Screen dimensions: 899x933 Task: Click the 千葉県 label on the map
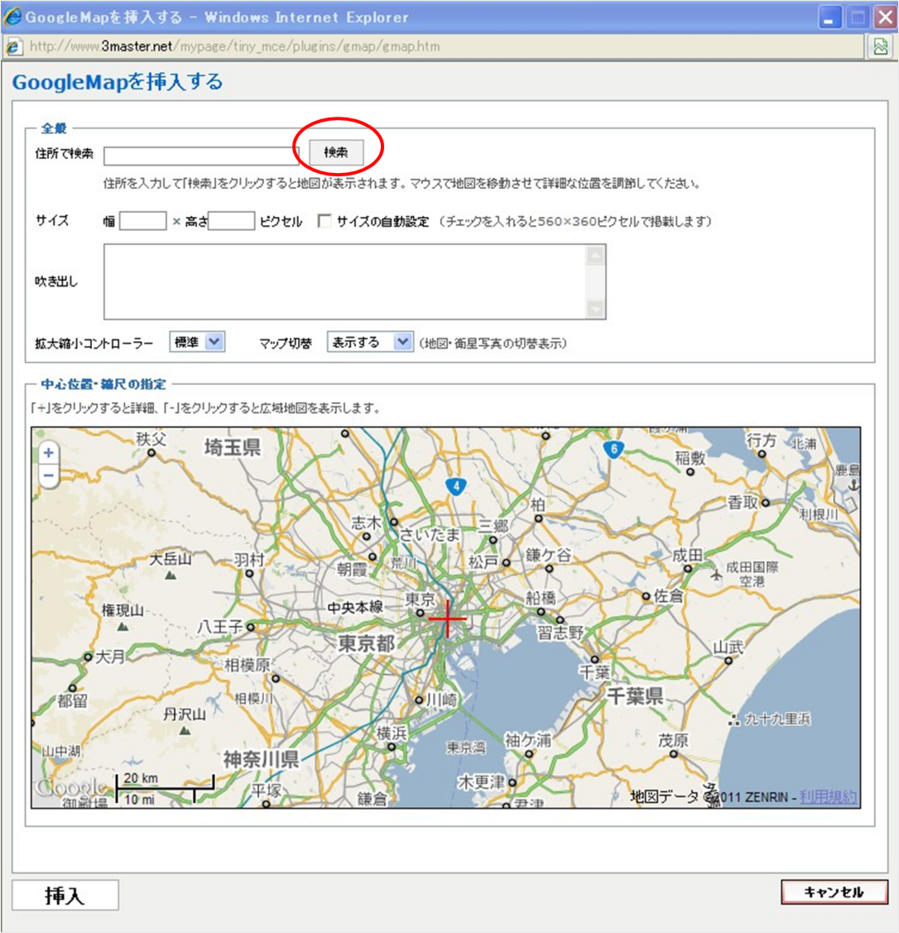(x=635, y=694)
